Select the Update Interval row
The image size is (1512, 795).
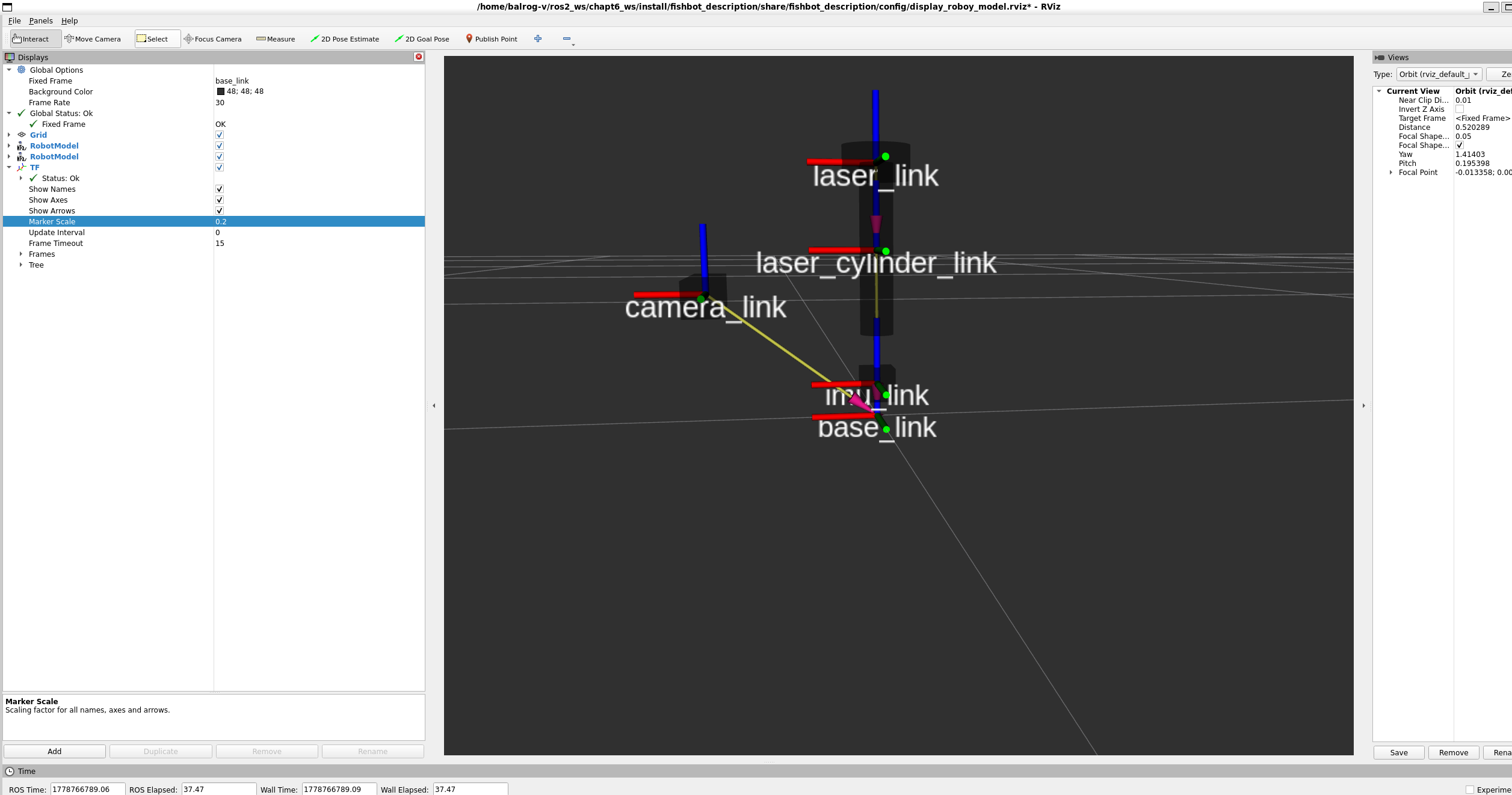[x=214, y=232]
